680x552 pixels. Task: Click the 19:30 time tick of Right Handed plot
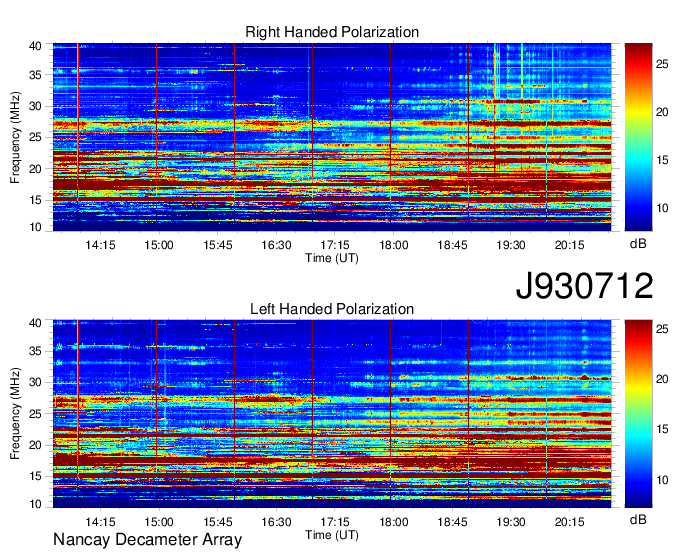[x=511, y=245]
